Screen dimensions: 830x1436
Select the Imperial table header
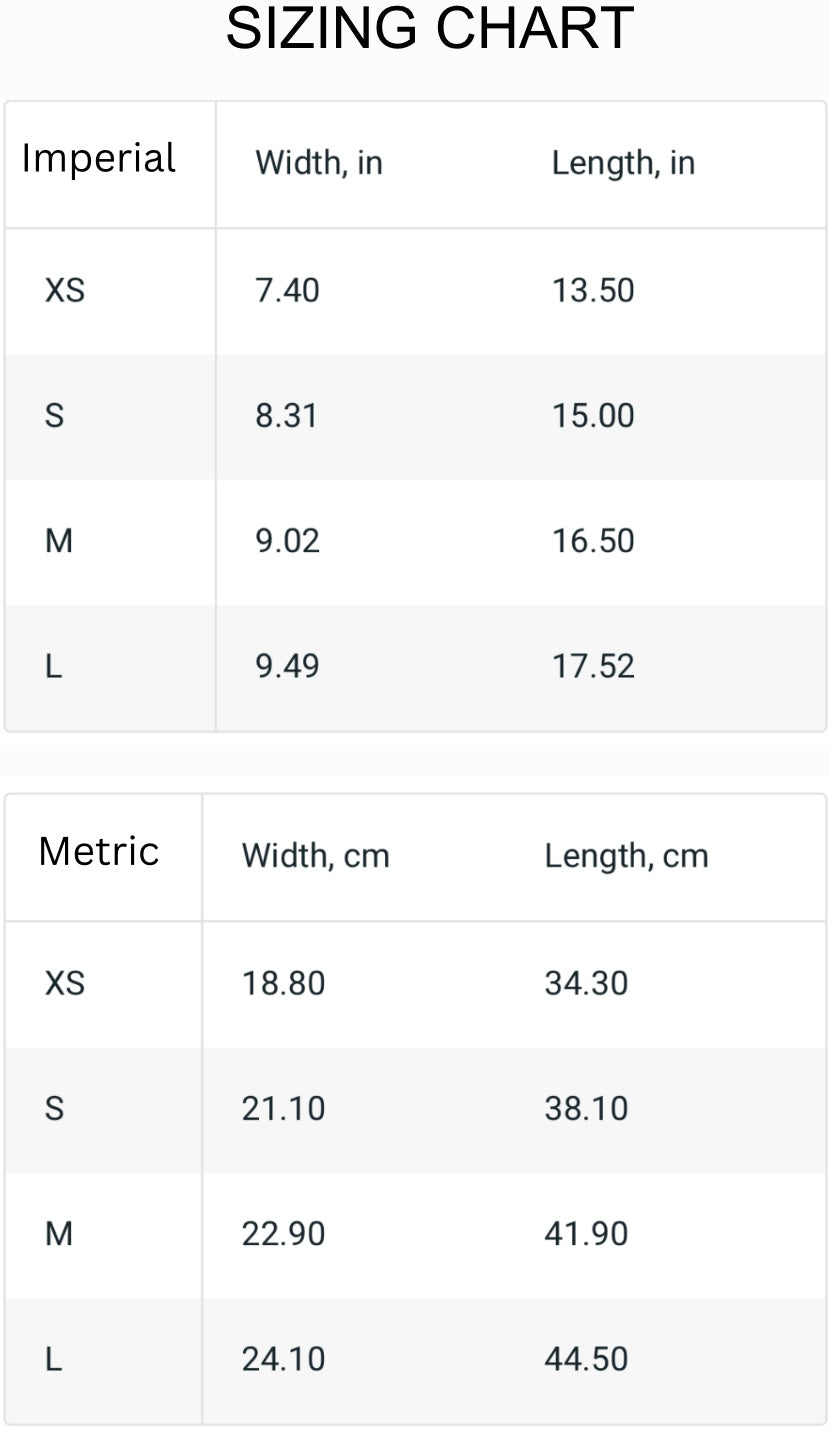[x=98, y=160]
